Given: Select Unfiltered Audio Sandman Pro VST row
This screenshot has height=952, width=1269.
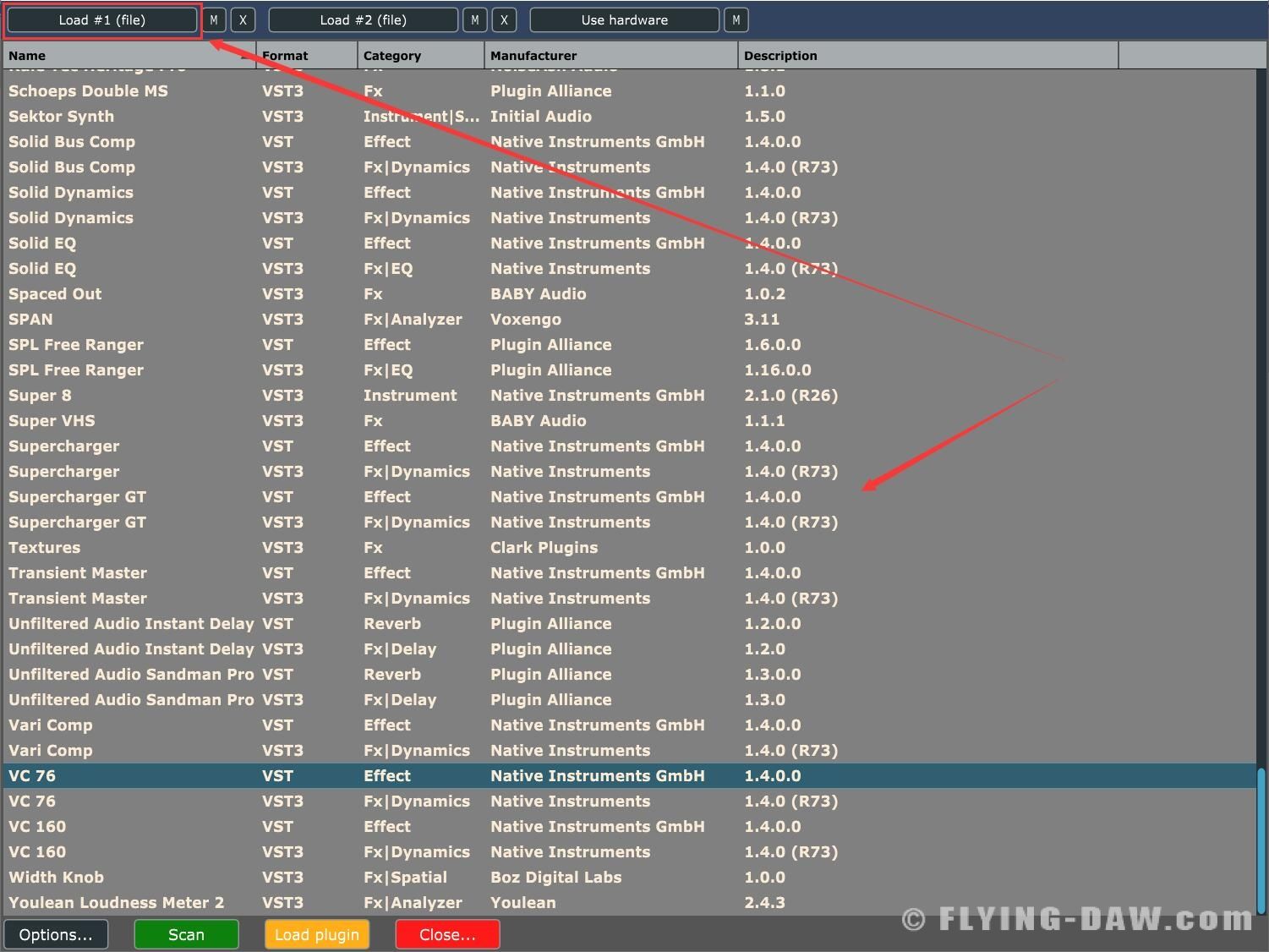Looking at the screenshot, I should pyautogui.click(x=629, y=675).
